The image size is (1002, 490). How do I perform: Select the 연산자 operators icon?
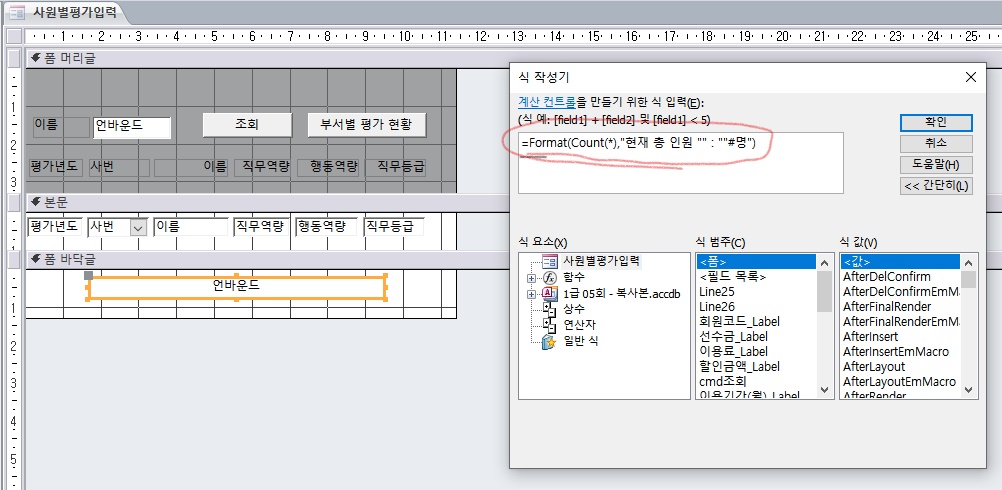click(x=549, y=326)
